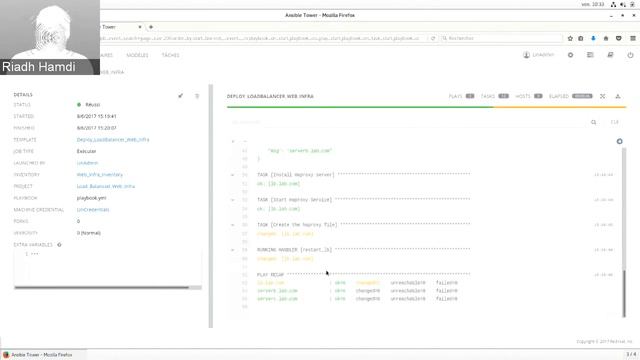
Task: Open the TÂCHES navigation tab
Action: [171, 55]
